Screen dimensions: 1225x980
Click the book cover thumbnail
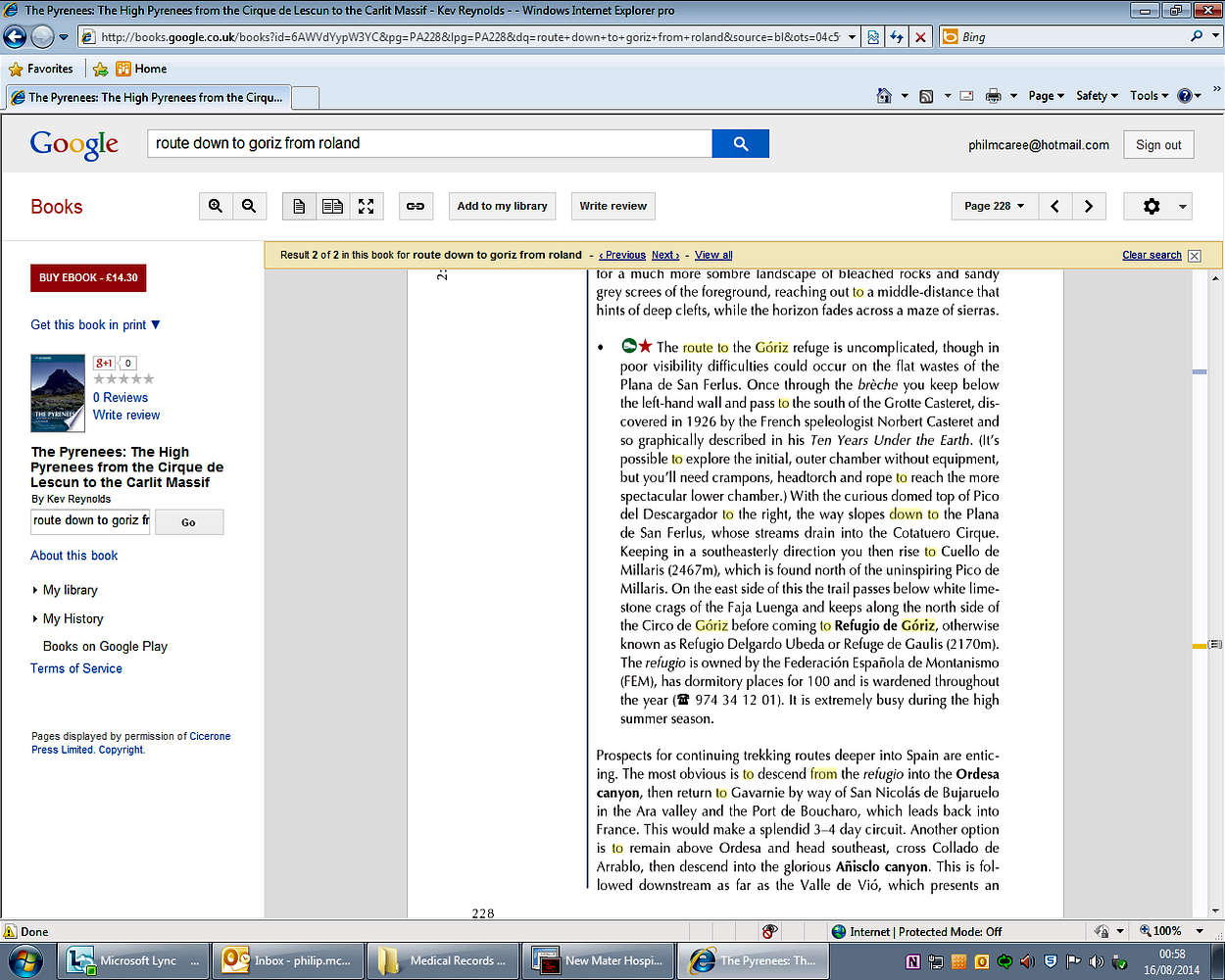(58, 393)
